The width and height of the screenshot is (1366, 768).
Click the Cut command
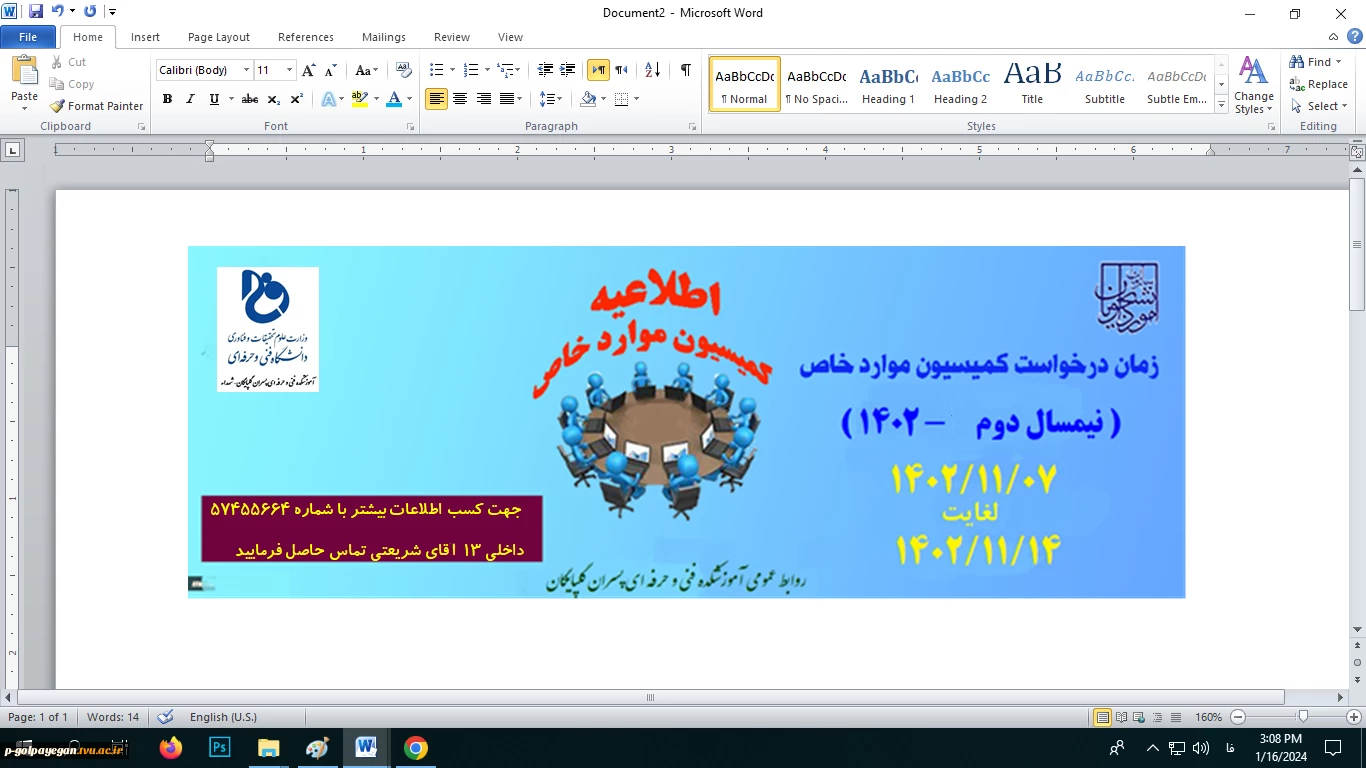[x=69, y=62]
